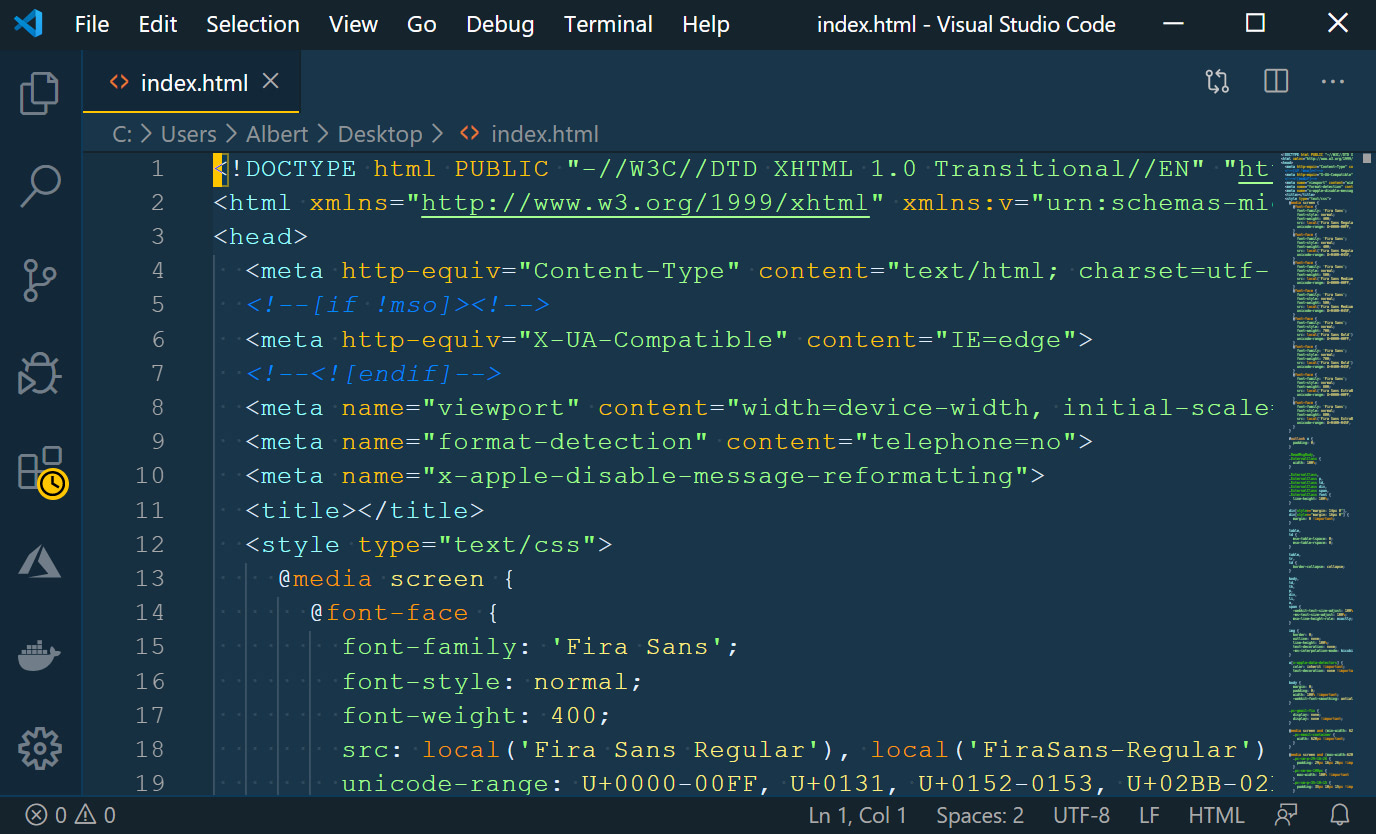Screen dimensions: 1376x834
Task: Click x-apple-disable-message-reformatting on line 10
Action: tap(725, 476)
